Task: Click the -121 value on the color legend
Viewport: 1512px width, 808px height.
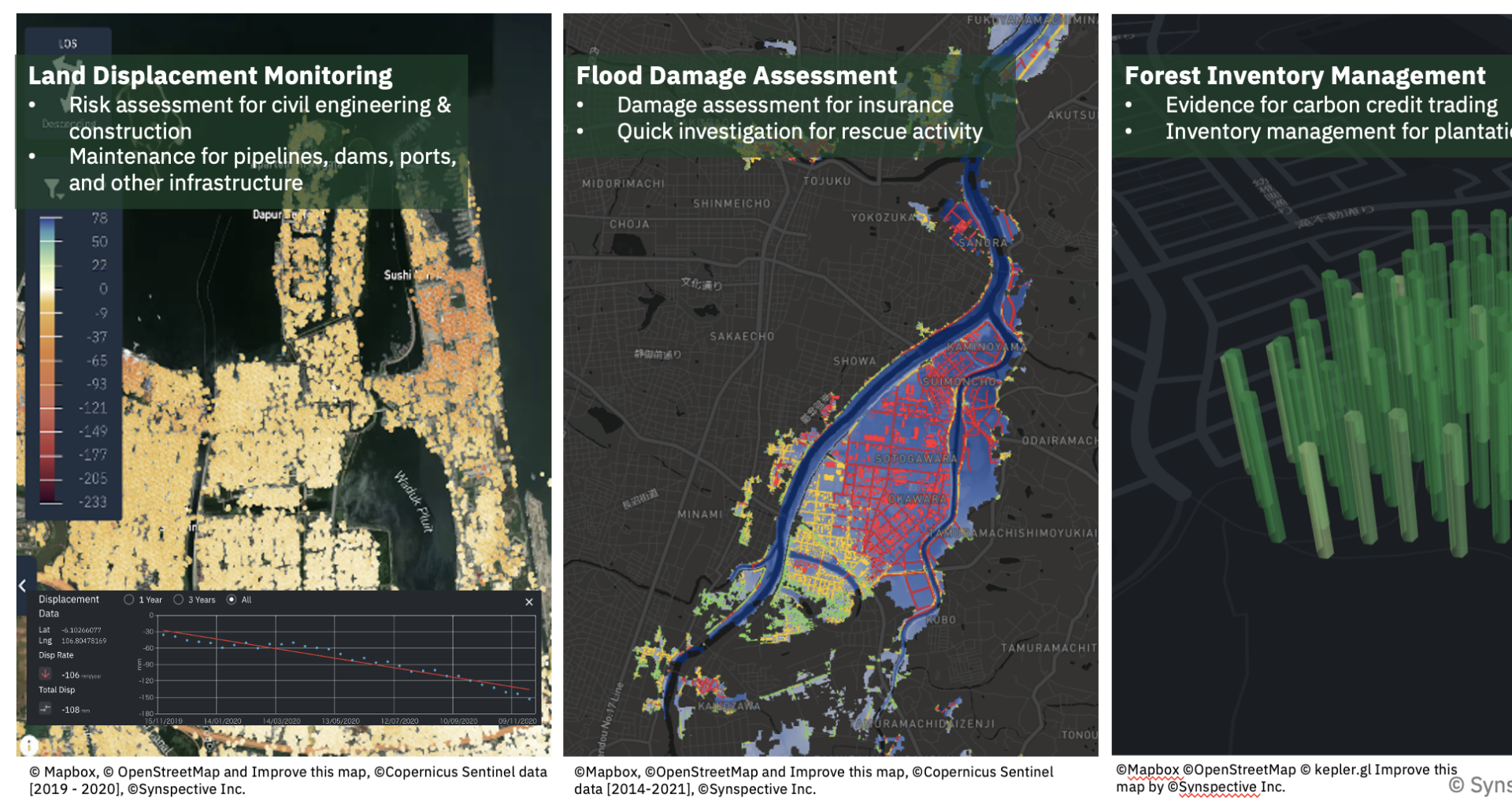Action: click(93, 407)
